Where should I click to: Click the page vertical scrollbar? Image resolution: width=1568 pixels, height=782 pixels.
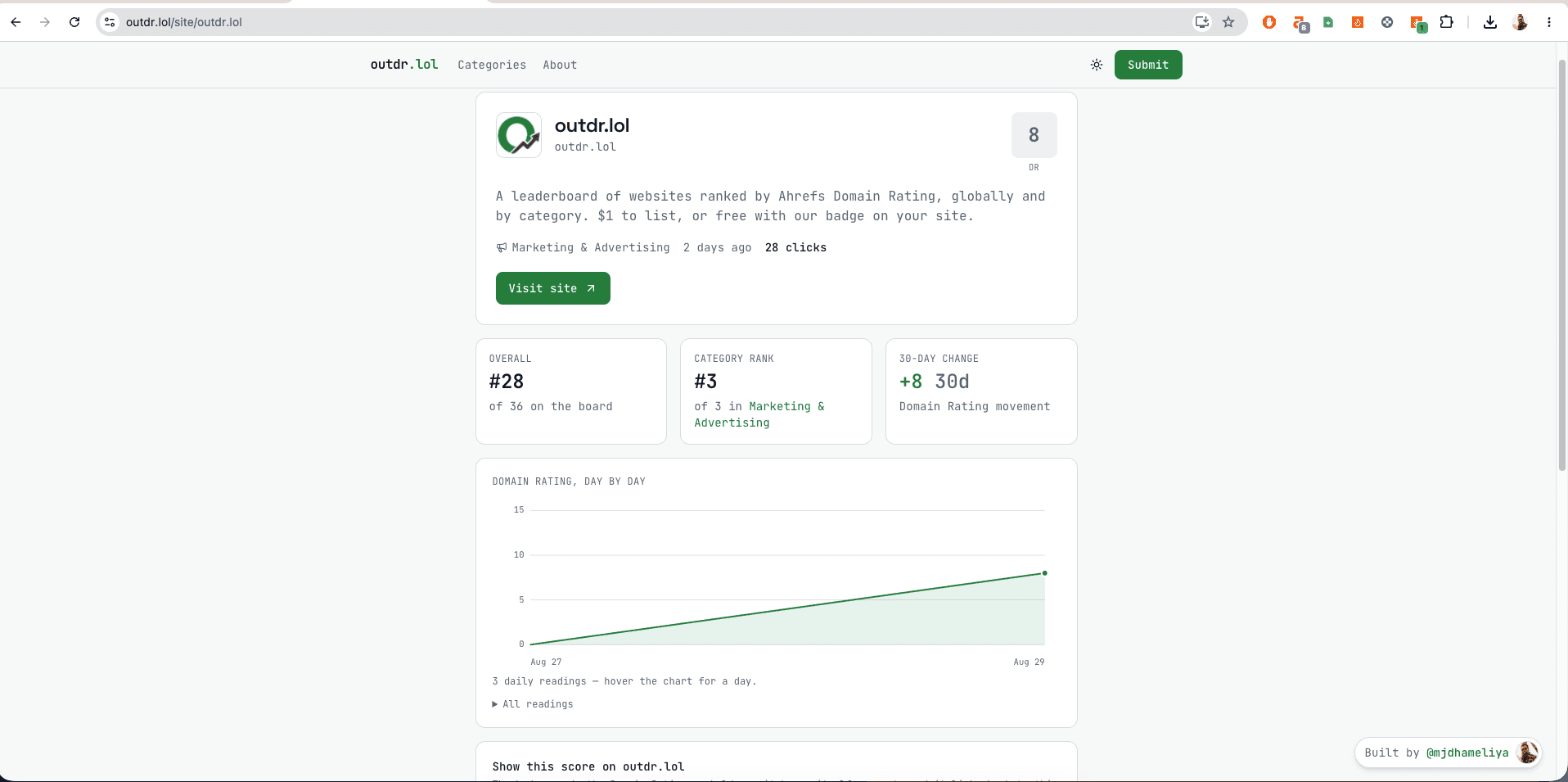[1561, 266]
